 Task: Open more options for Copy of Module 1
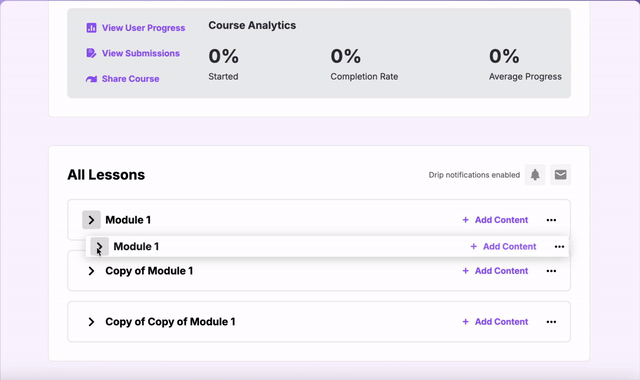[x=551, y=271]
